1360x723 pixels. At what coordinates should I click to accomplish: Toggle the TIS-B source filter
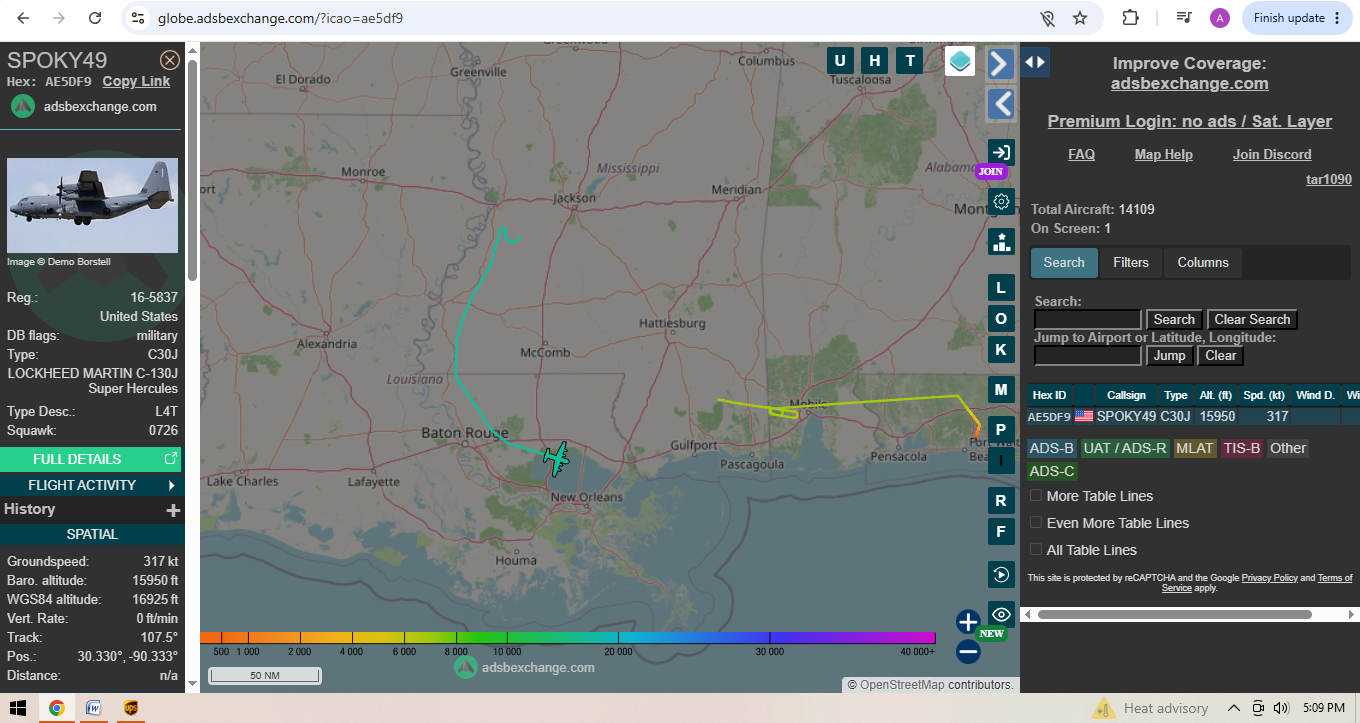click(x=1242, y=448)
